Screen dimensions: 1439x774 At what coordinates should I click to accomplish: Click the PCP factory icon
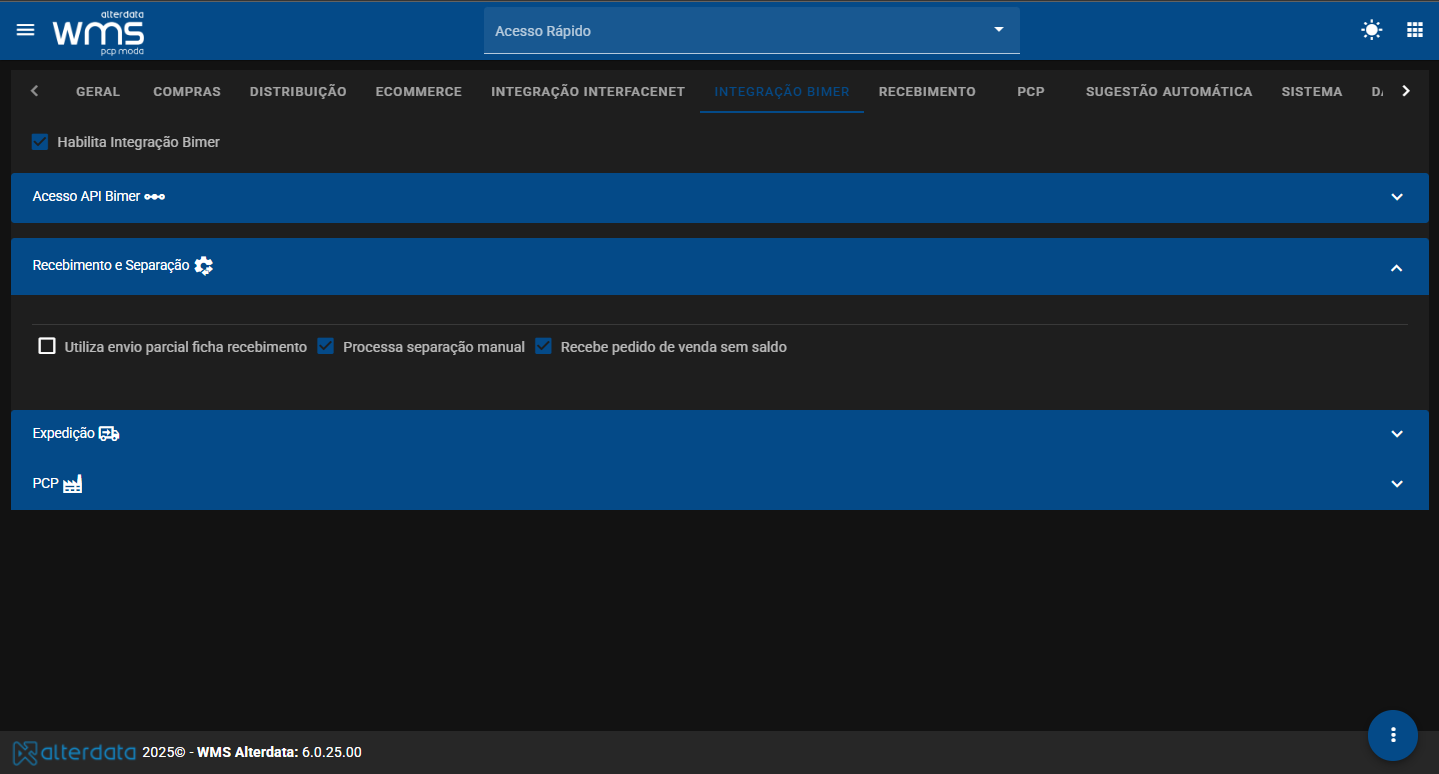pos(72,484)
